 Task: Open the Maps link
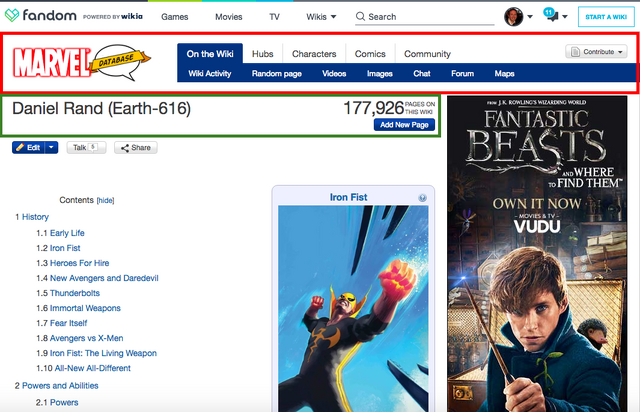[504, 73]
